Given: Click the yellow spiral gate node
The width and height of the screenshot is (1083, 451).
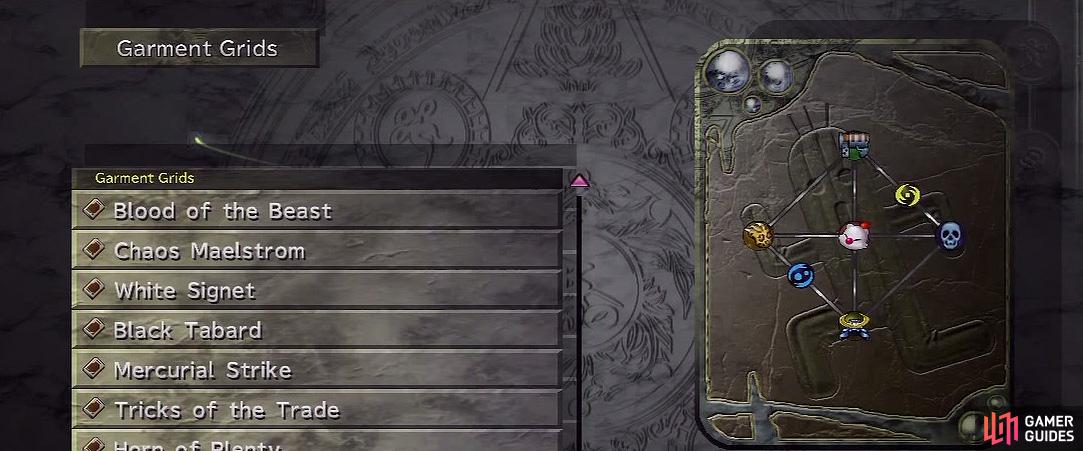Looking at the screenshot, I should [906, 195].
